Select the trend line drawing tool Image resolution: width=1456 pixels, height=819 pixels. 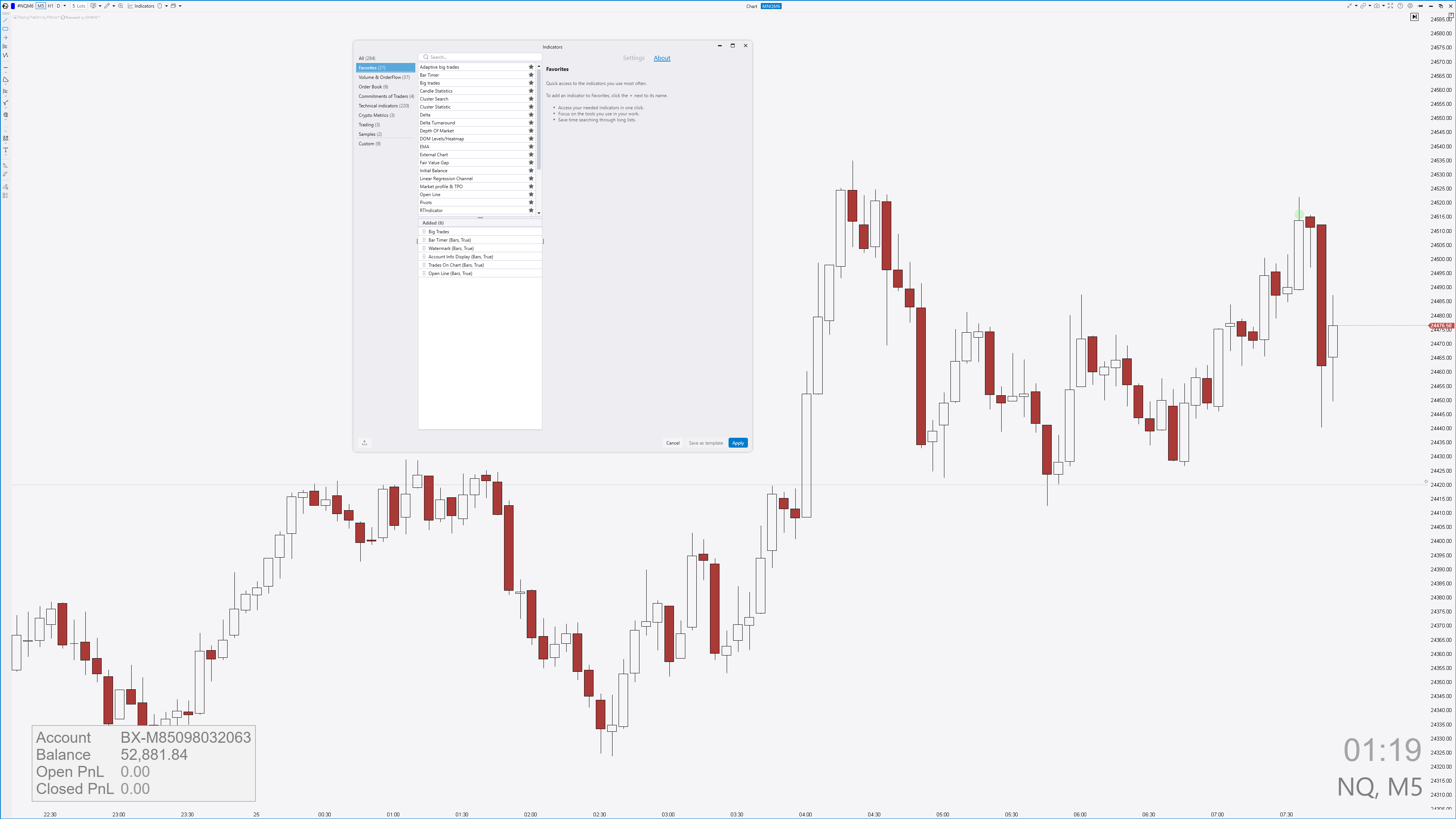(x=5, y=20)
